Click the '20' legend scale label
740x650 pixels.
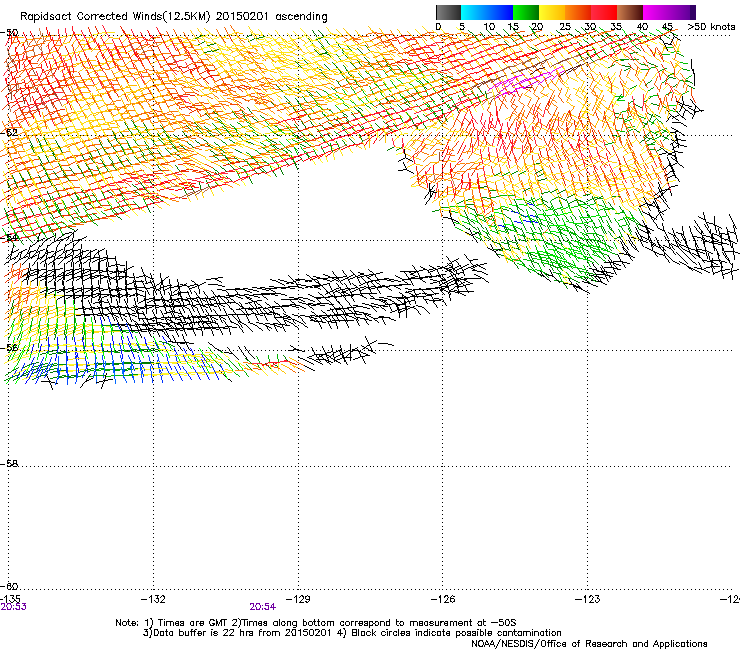[537, 26]
